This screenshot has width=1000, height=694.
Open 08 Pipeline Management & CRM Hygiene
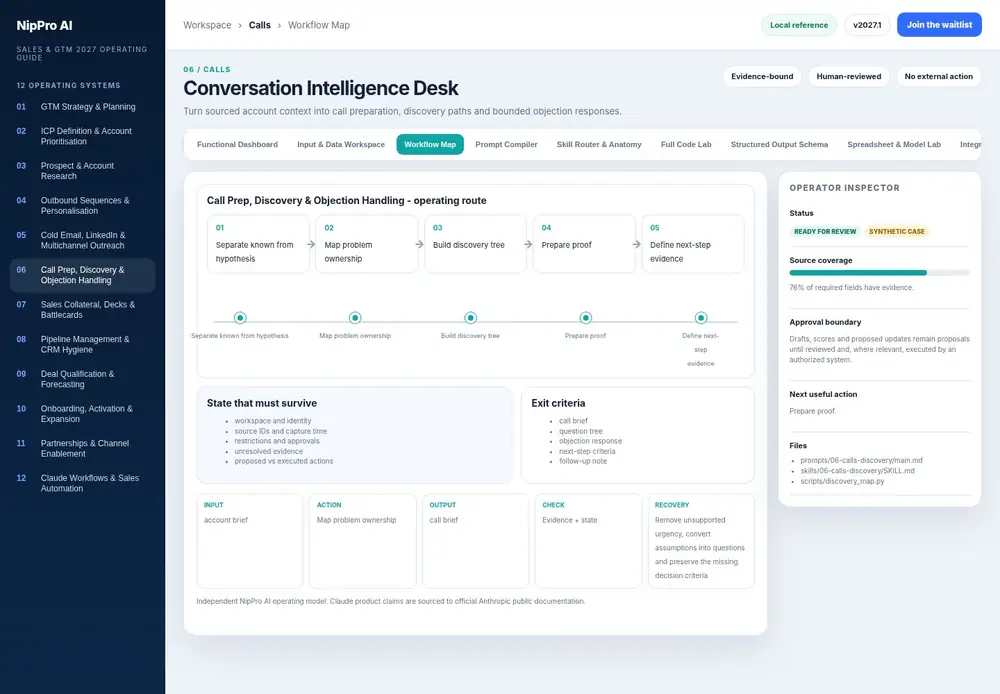coord(82,344)
